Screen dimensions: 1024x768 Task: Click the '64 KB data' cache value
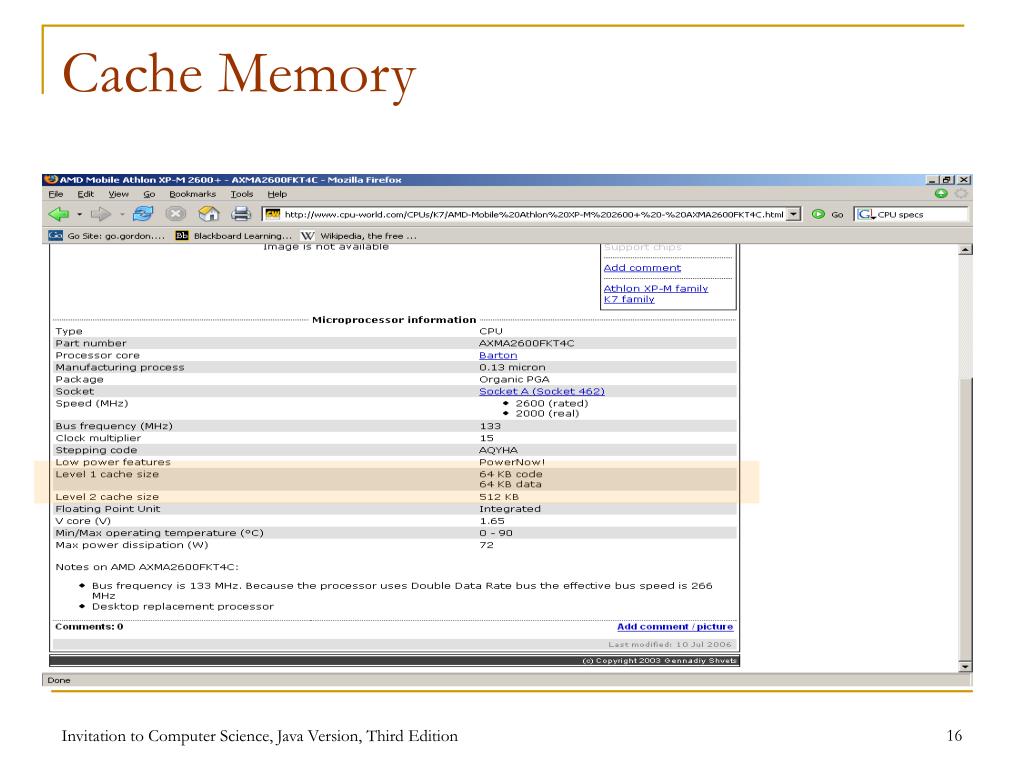coord(510,484)
